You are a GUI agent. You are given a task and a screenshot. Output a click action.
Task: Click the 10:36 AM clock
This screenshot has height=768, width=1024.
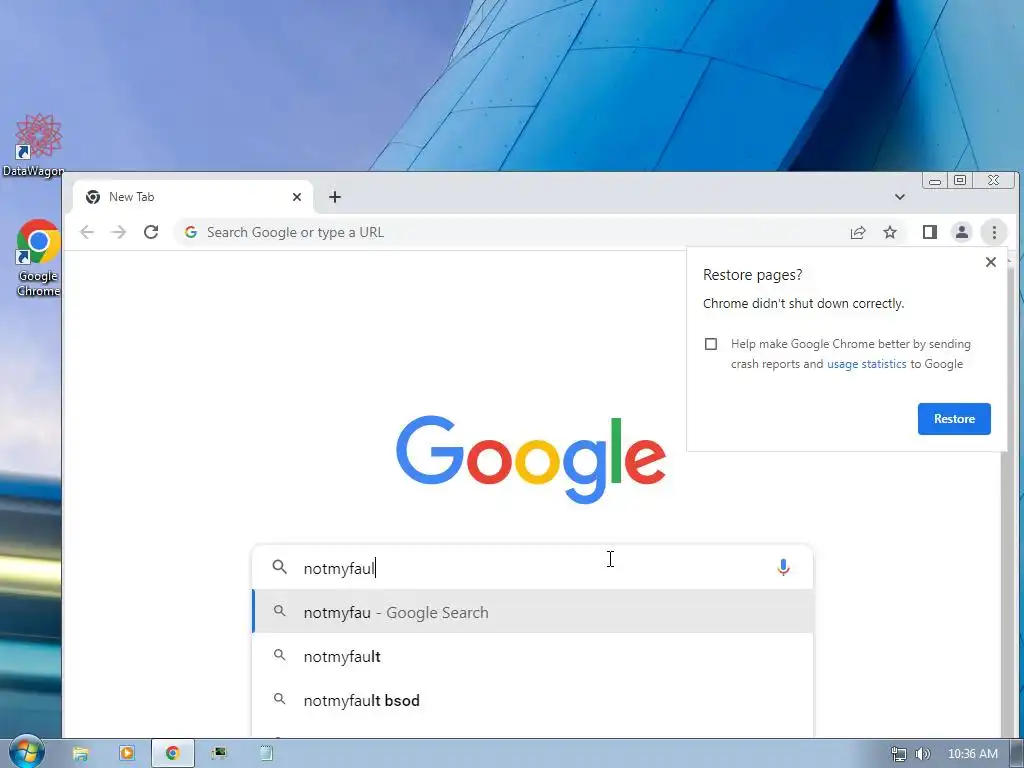[x=972, y=754]
